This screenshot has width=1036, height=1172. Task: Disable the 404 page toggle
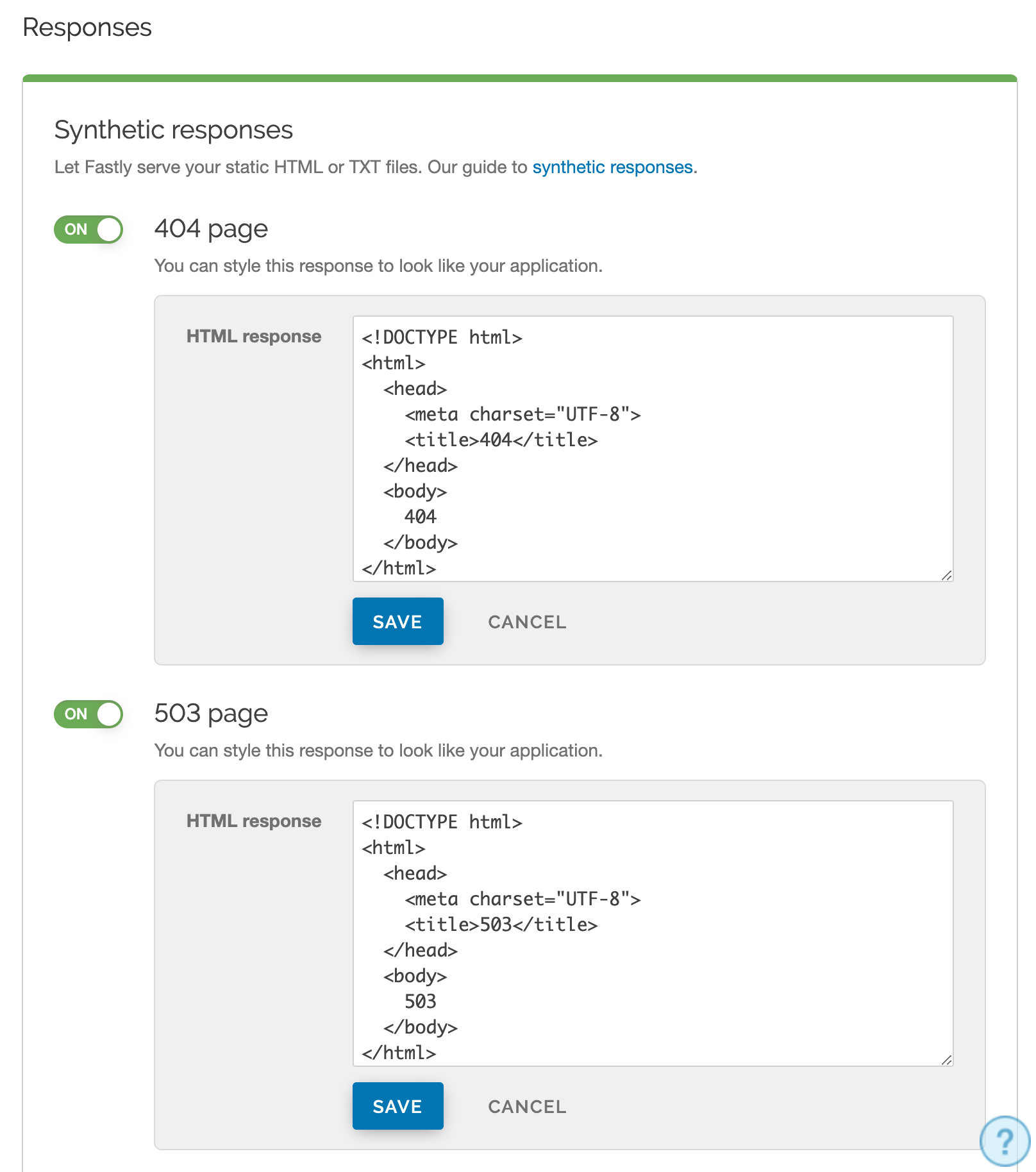(88, 229)
